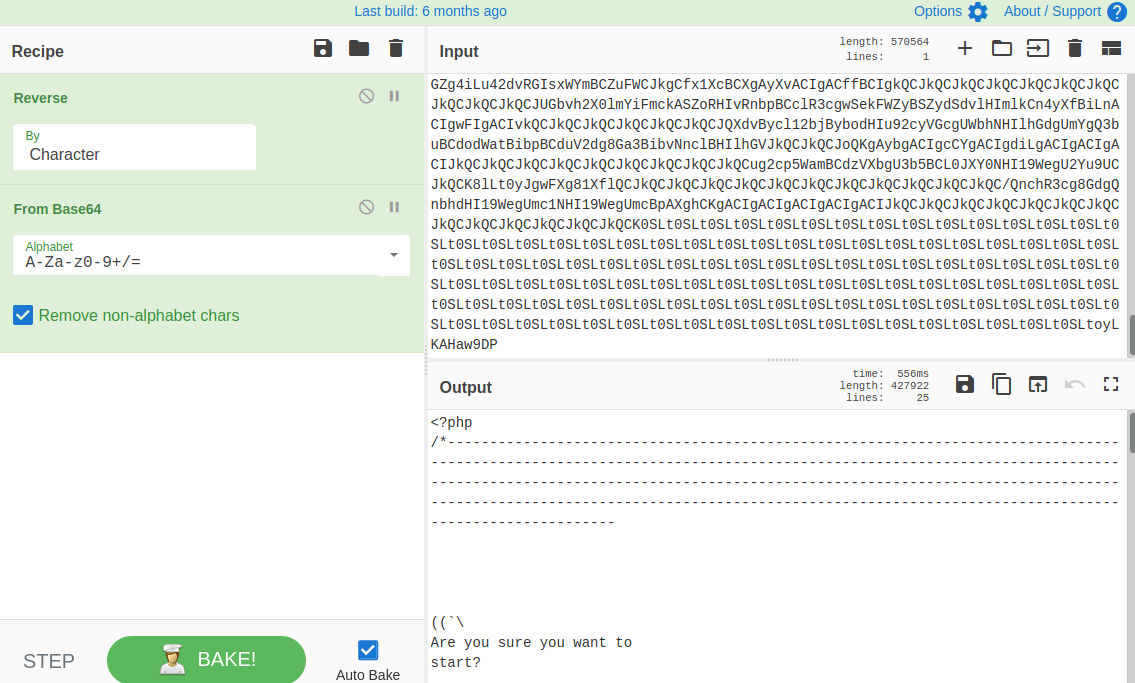Set breakpoint on From Base64 operation

pyautogui.click(x=394, y=207)
